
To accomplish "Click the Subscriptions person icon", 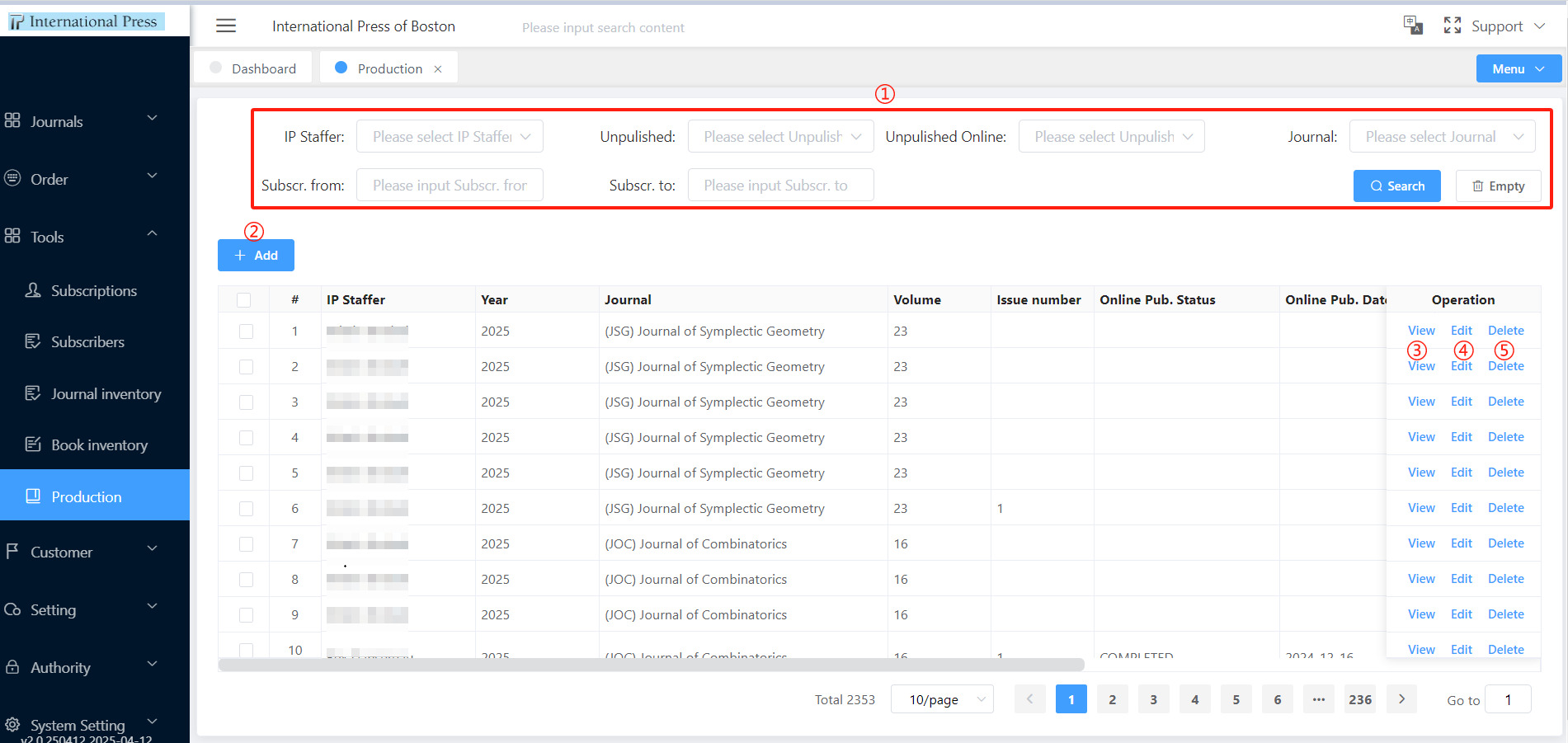I will [x=33, y=290].
